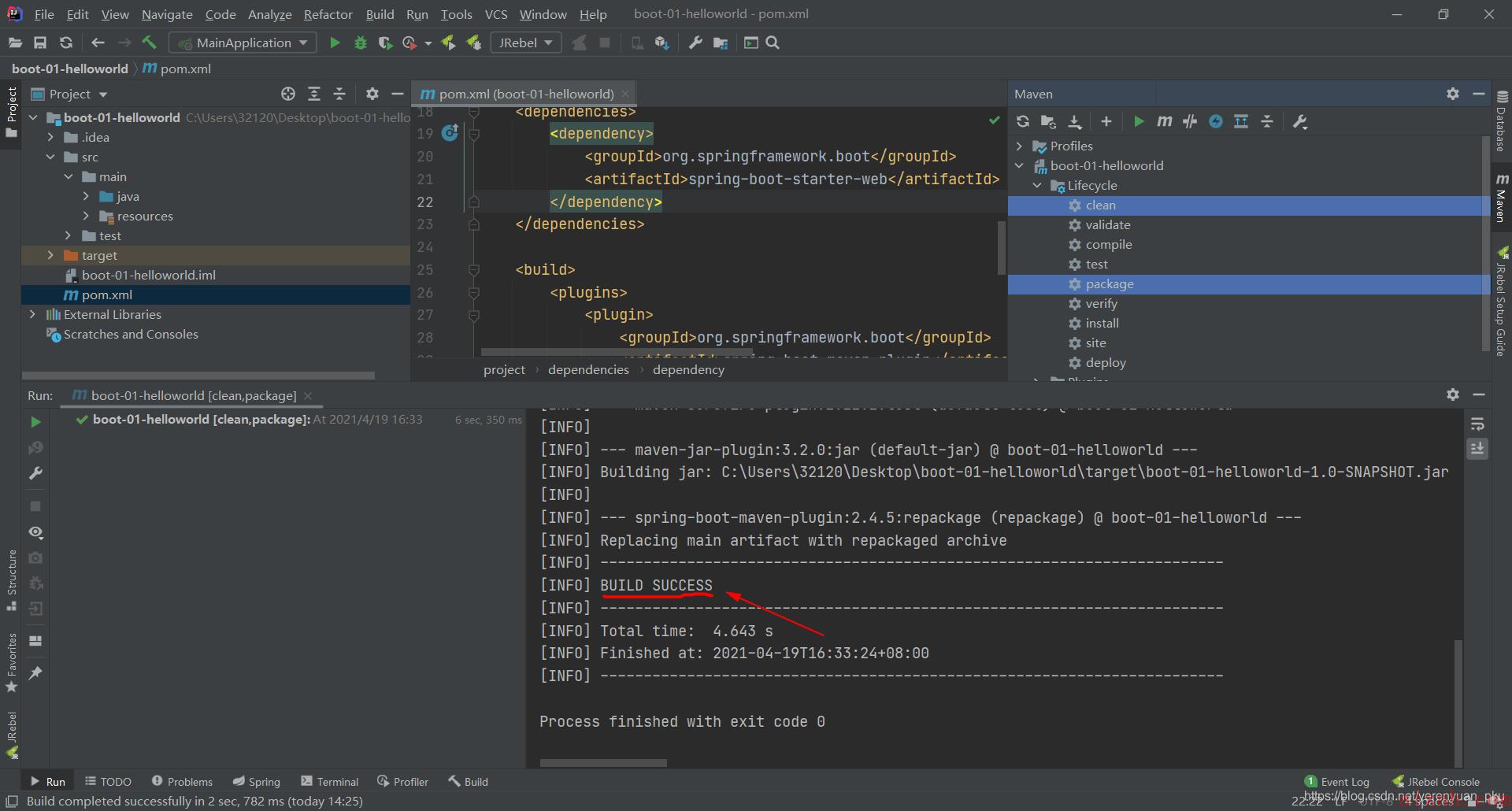
Task: Click editor vertical scrollbar
Action: click(1002, 247)
